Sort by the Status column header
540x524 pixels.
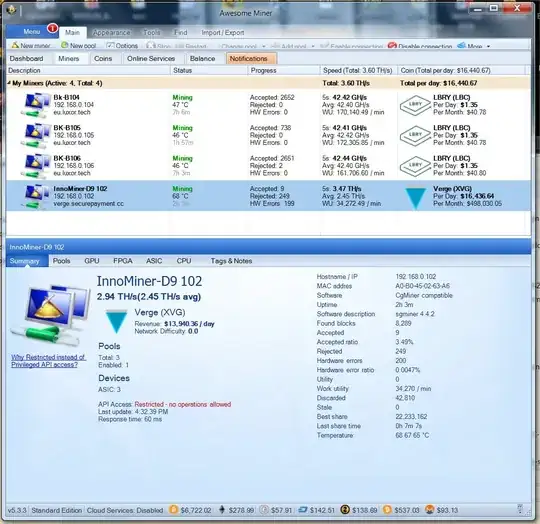point(209,70)
